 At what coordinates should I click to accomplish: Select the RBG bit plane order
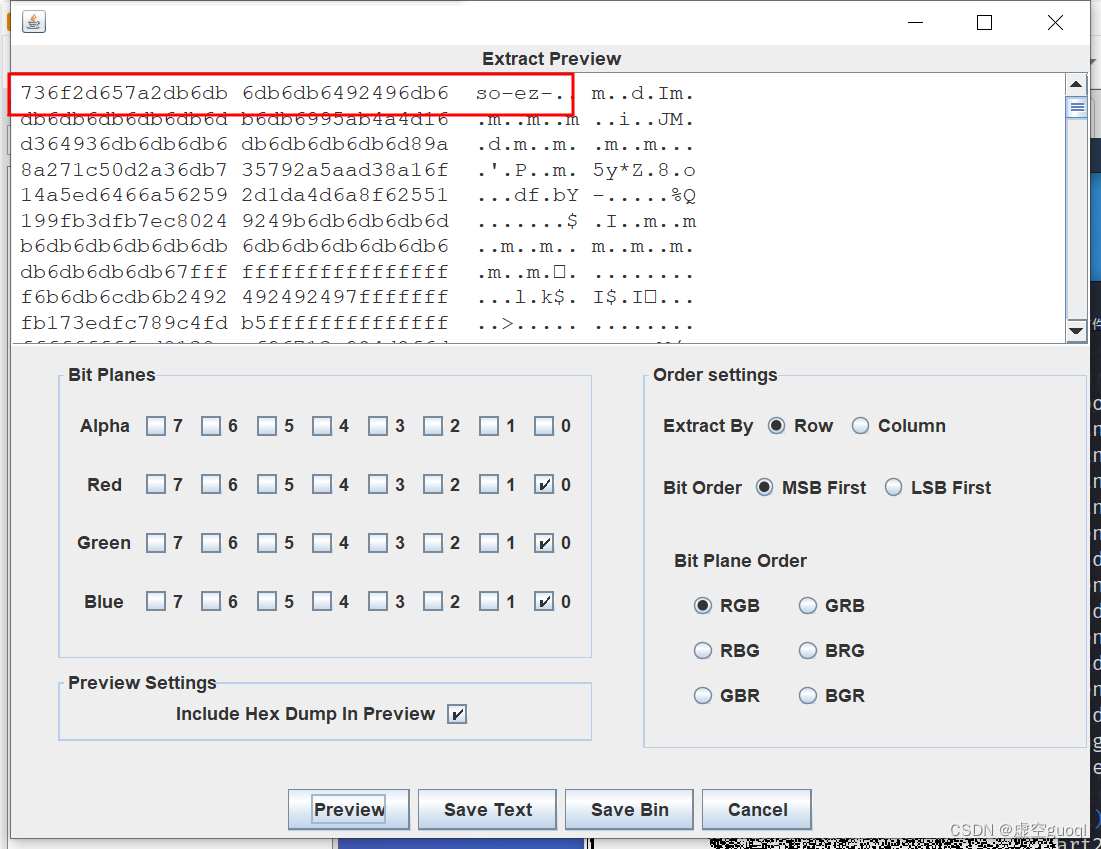coord(703,650)
